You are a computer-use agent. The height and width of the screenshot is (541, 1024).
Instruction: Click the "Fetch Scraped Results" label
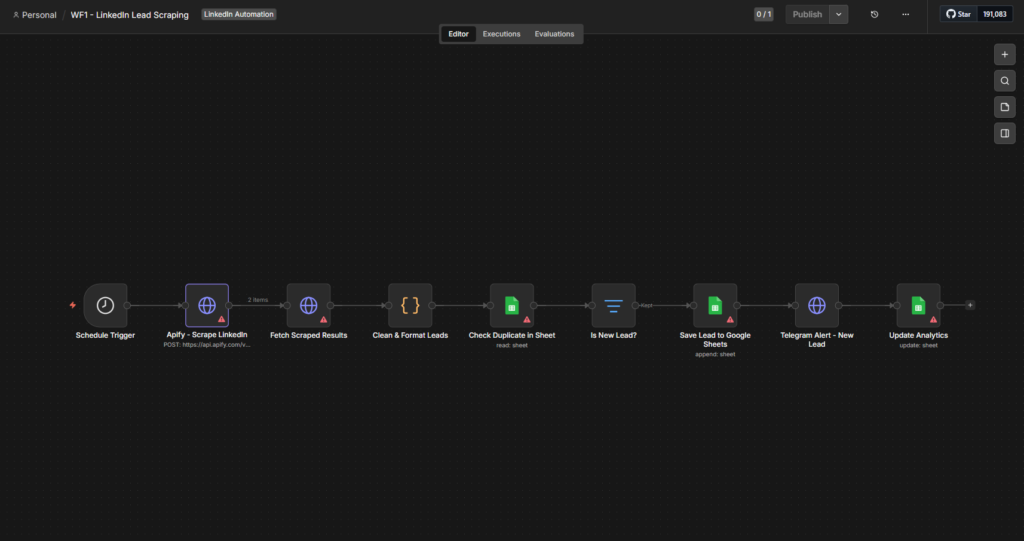pyautogui.click(x=309, y=335)
